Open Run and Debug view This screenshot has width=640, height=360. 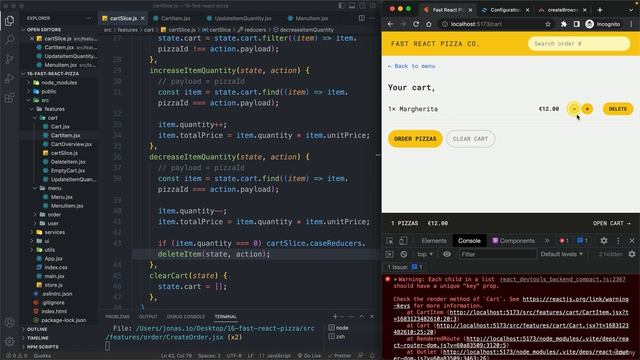(x=9, y=78)
